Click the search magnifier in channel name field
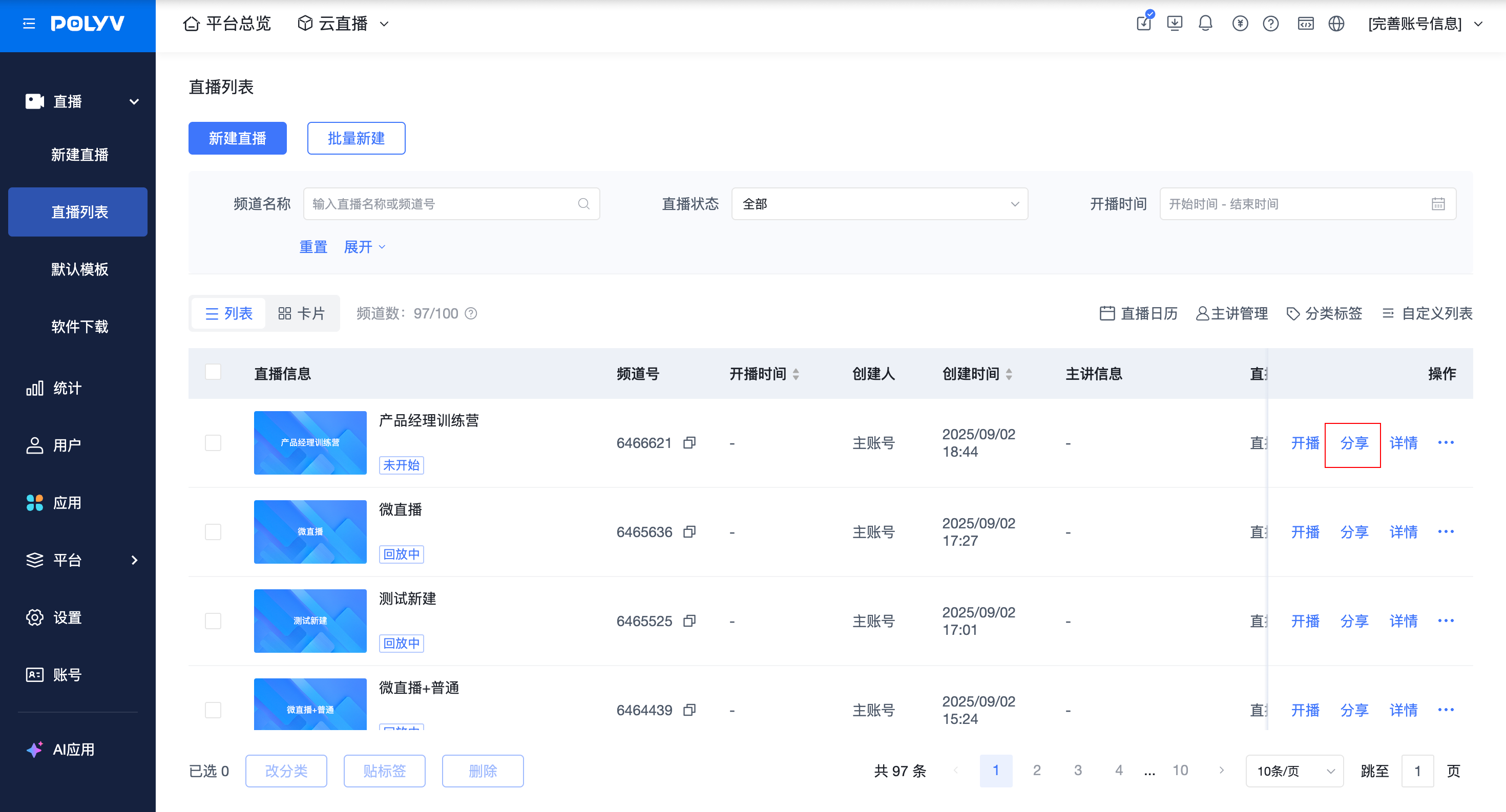Viewport: 1506px width, 812px height. click(x=583, y=204)
